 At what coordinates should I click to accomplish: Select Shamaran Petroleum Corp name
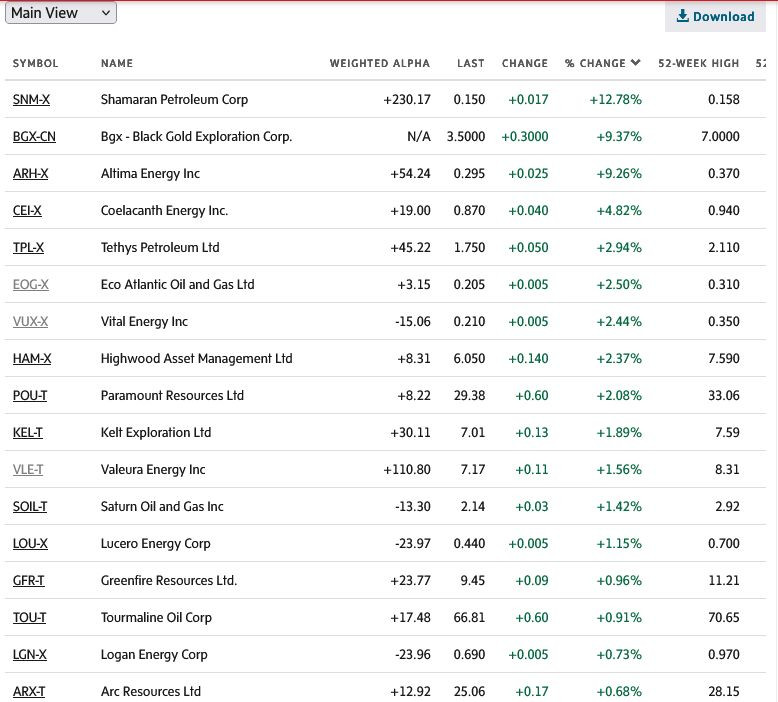point(174,100)
